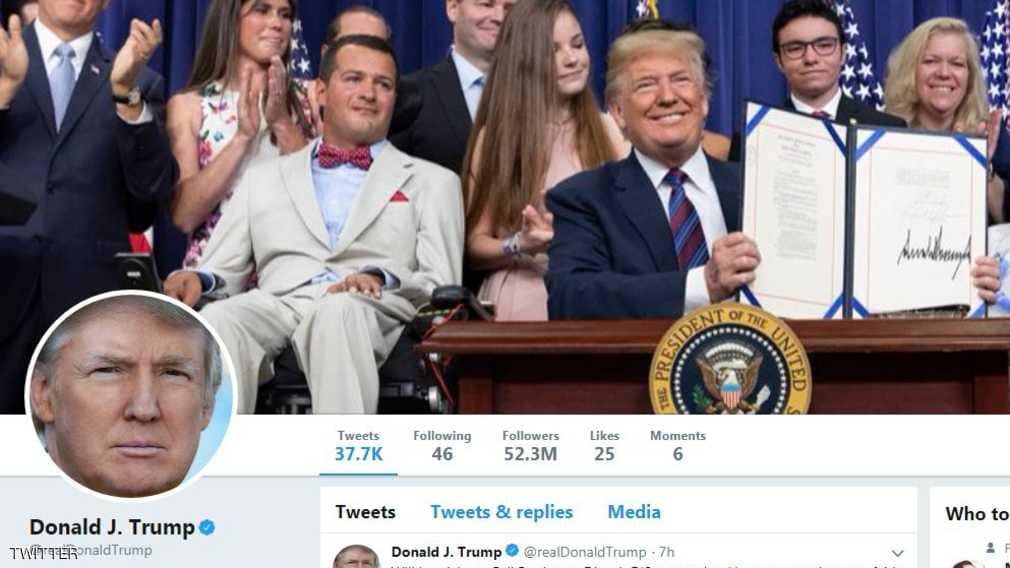Switch to the Tweets & replies tab
Image resolution: width=1010 pixels, height=568 pixels.
point(501,512)
